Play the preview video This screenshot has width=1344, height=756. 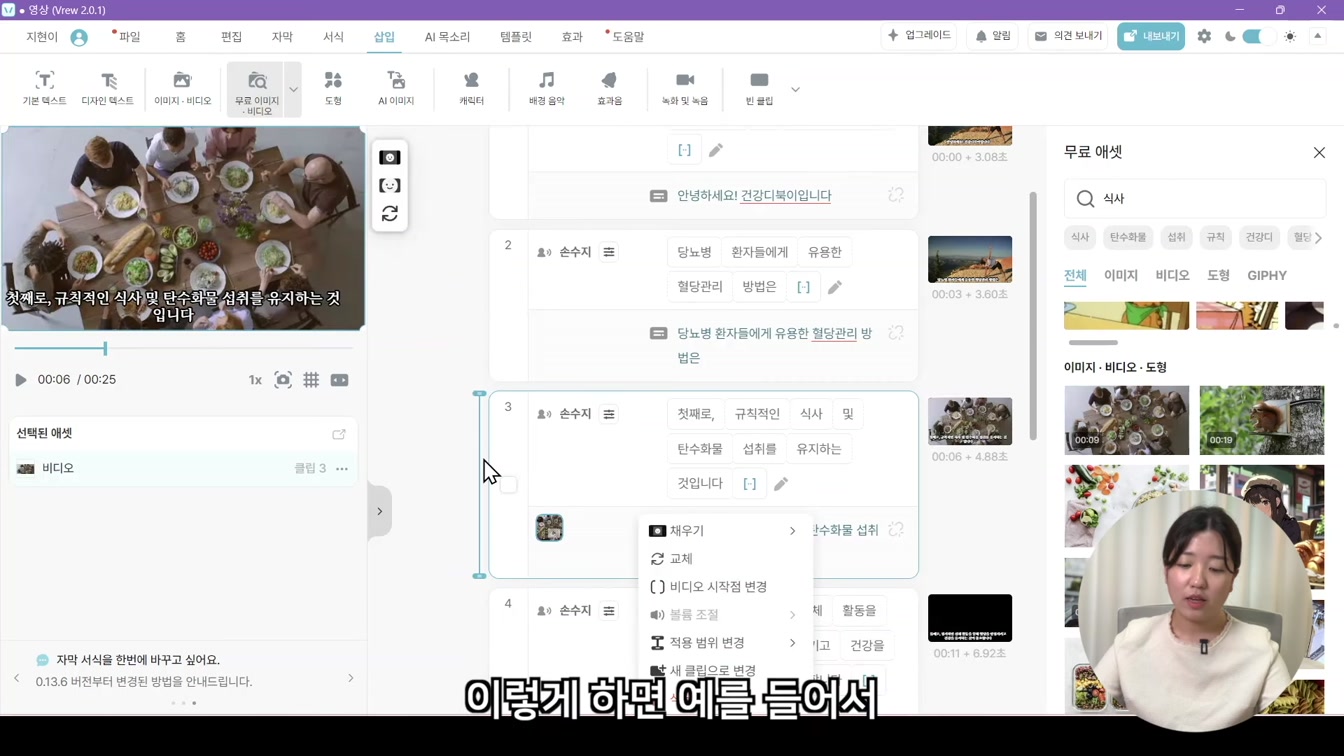click(x=20, y=380)
